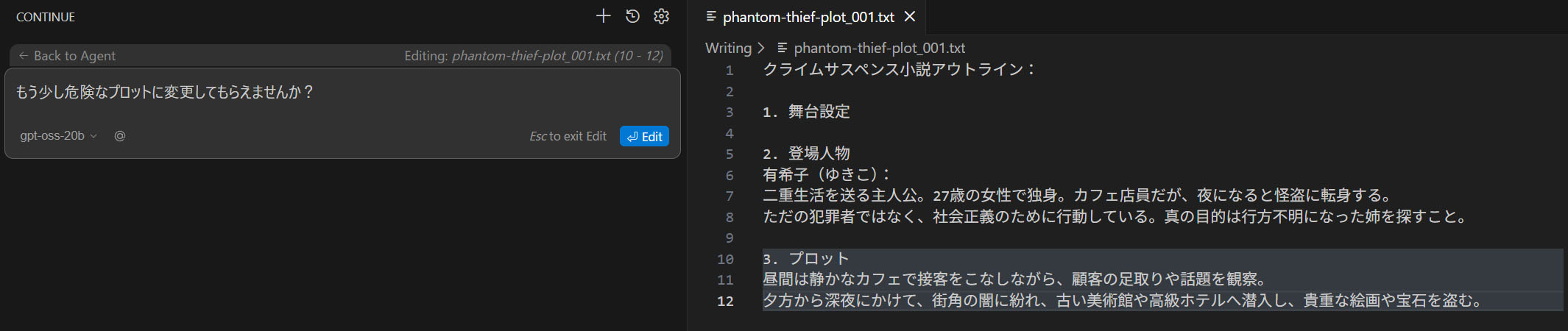Viewport: 1568px width, 331px height.
Task: Click the back arrow beside Back to Agent
Action: [24, 56]
